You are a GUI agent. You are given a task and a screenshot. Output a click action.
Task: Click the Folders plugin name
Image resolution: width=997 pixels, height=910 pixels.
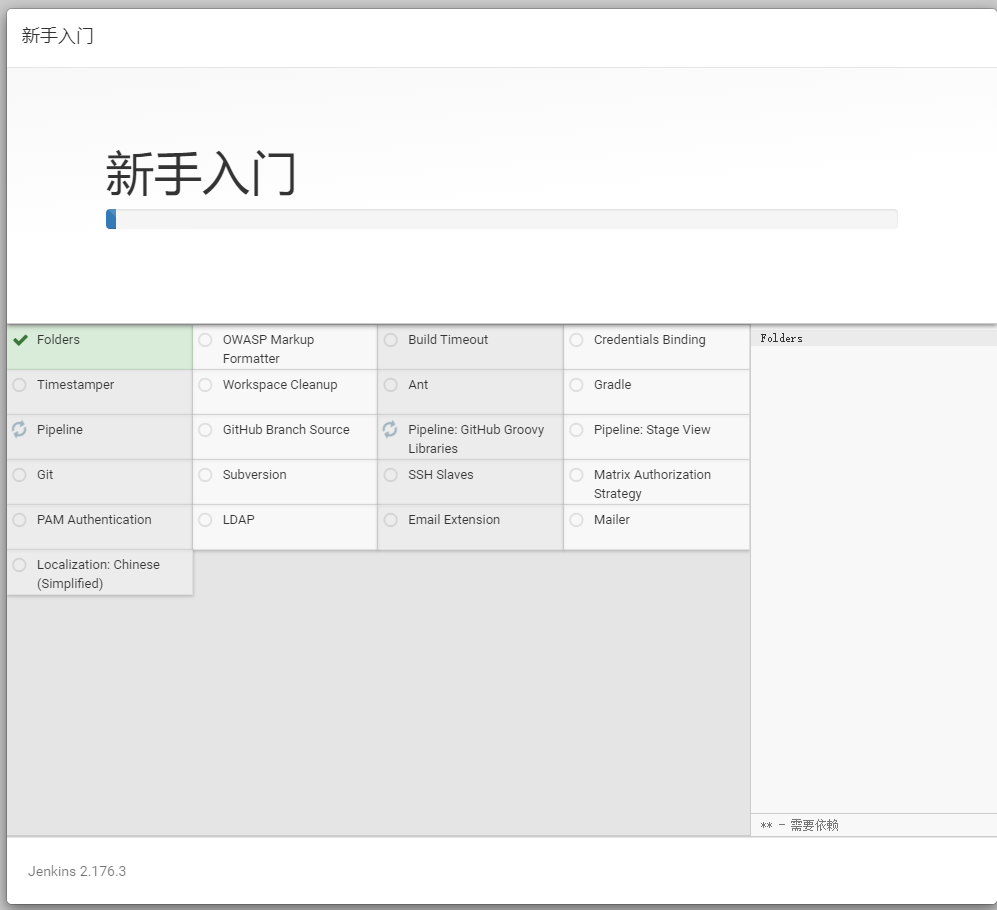(58, 340)
